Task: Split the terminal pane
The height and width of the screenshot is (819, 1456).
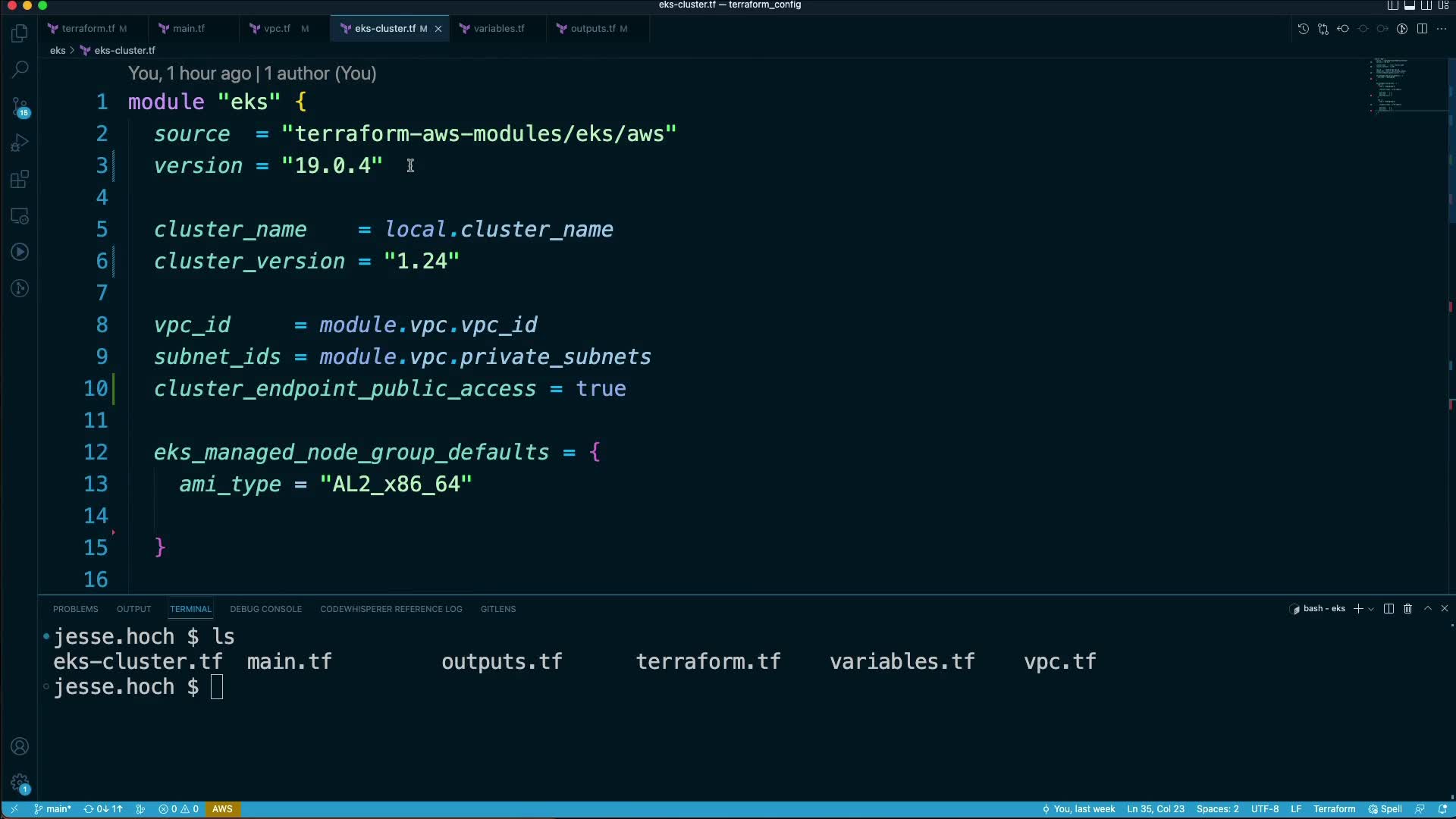Action: (1389, 609)
